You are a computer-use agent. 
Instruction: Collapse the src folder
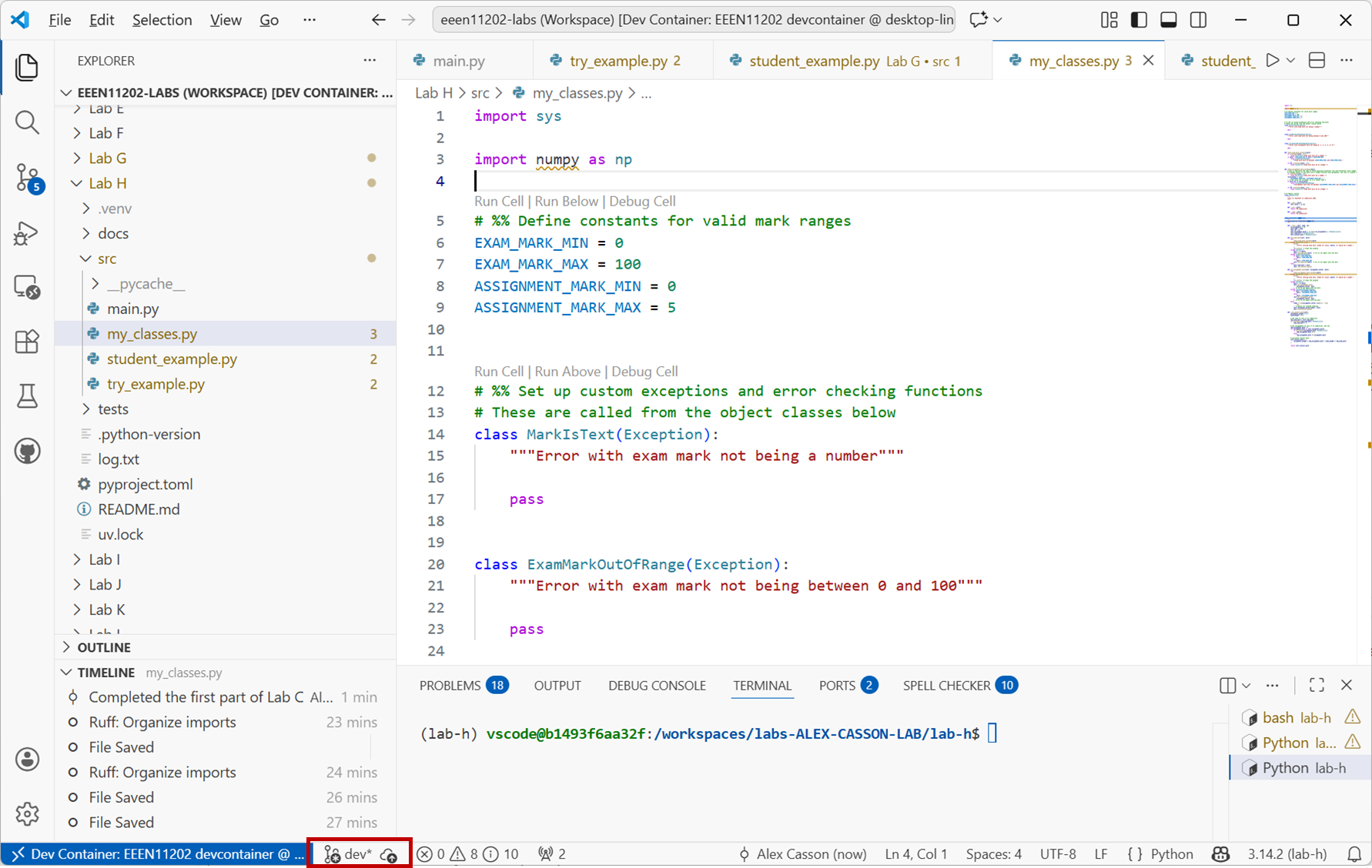pos(106,259)
